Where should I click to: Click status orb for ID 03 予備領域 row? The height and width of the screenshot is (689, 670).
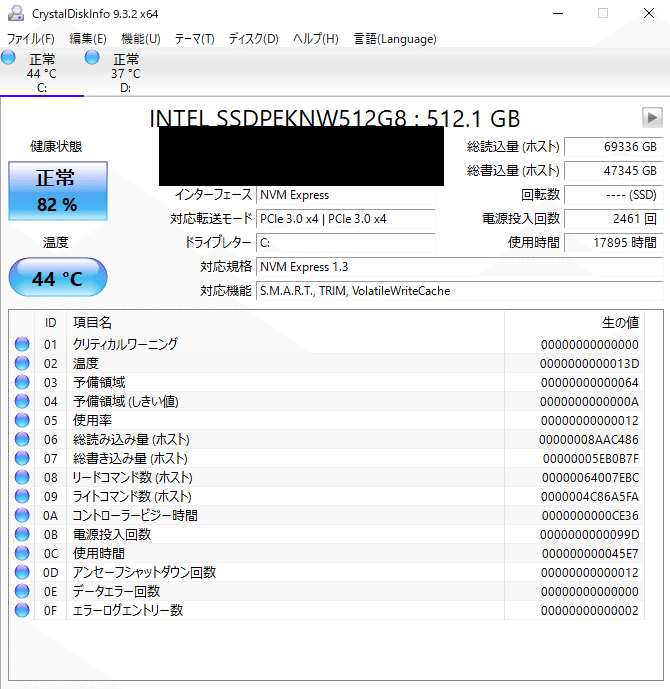click(x=22, y=382)
